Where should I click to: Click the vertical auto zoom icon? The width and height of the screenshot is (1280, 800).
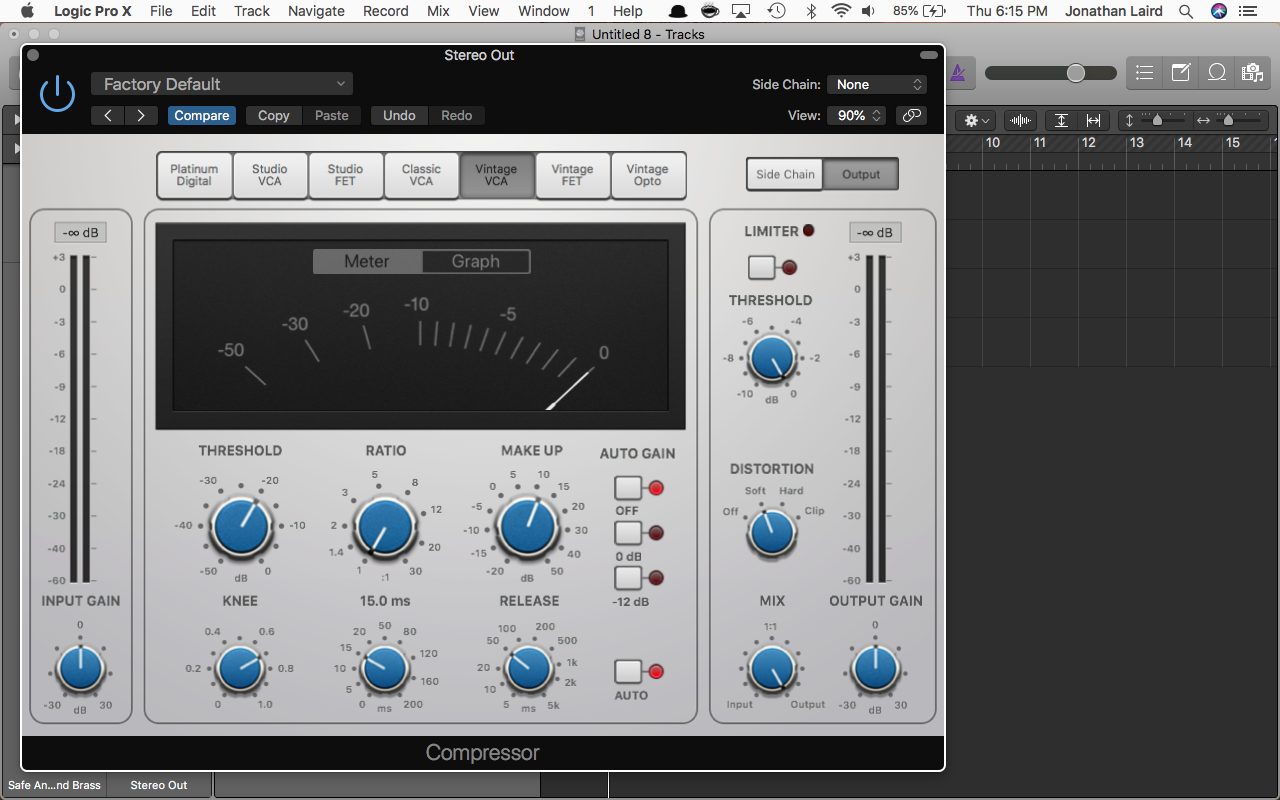1062,120
